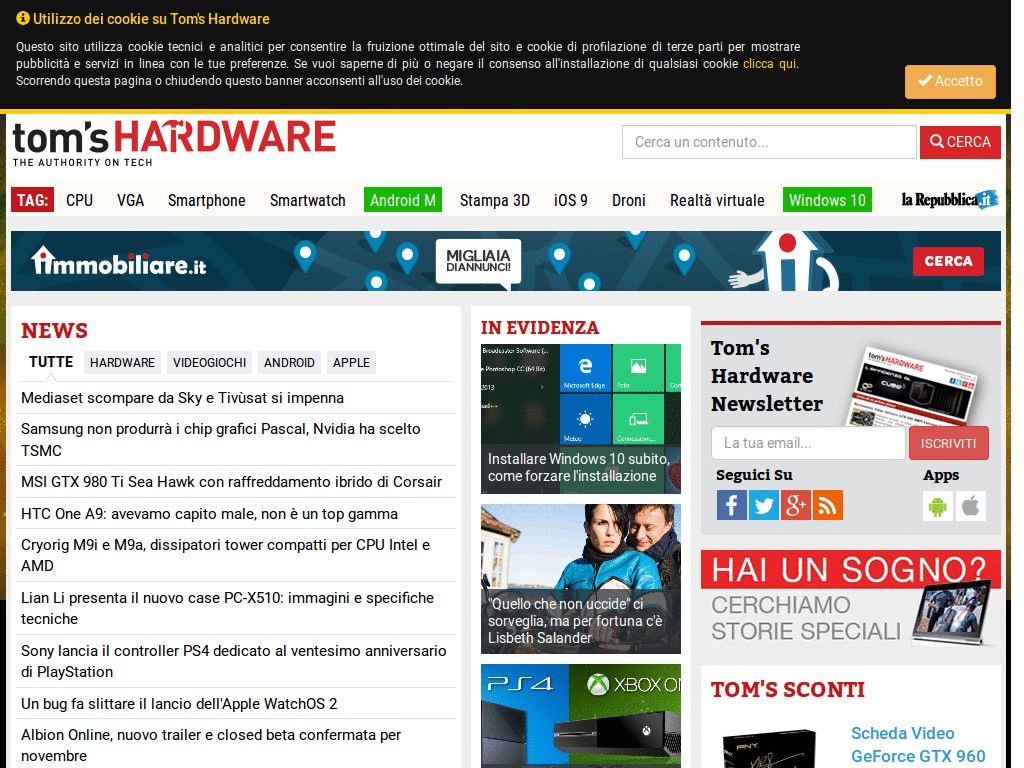1024x768 pixels.
Task: Switch to the VIDEOGIOCHI news tab
Action: pos(209,362)
